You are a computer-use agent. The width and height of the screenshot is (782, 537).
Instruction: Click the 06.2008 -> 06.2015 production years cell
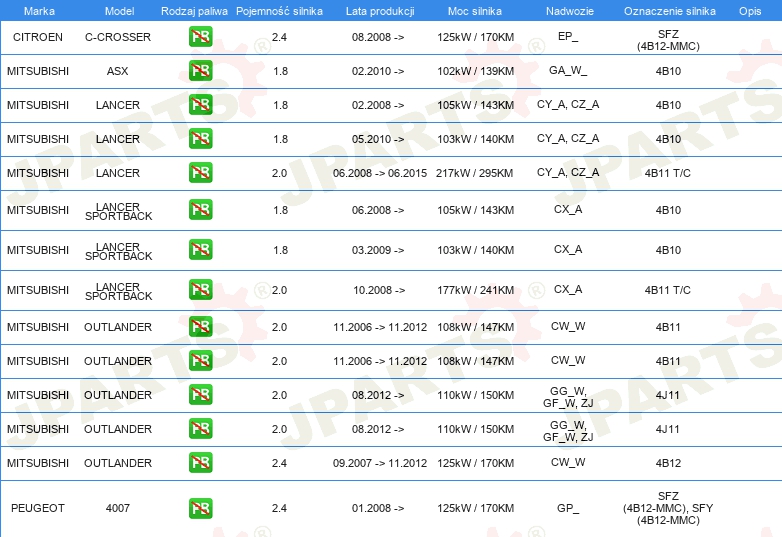click(x=380, y=173)
